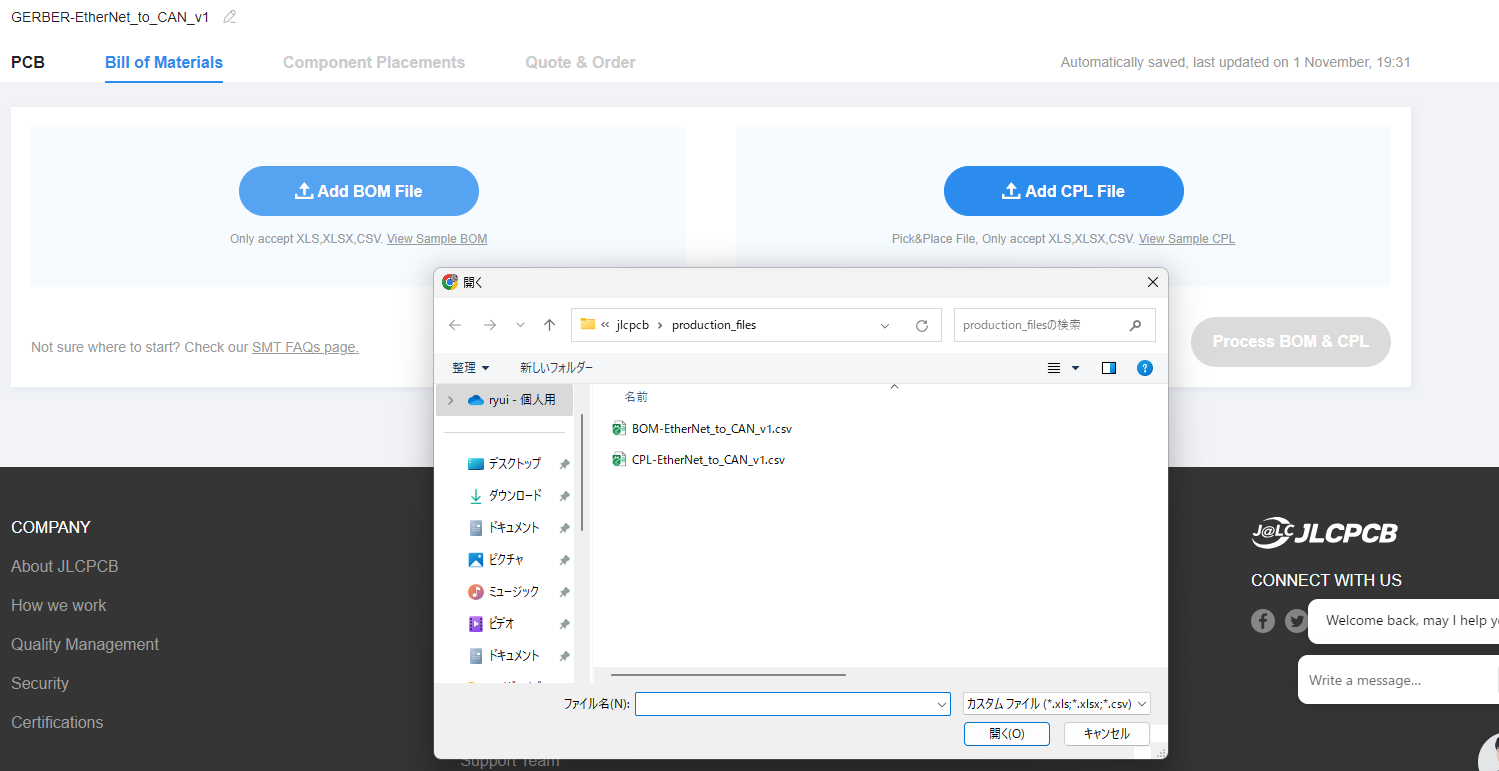Open the view layout options icon
Image resolution: width=1499 pixels, height=771 pixels.
tap(1054, 368)
